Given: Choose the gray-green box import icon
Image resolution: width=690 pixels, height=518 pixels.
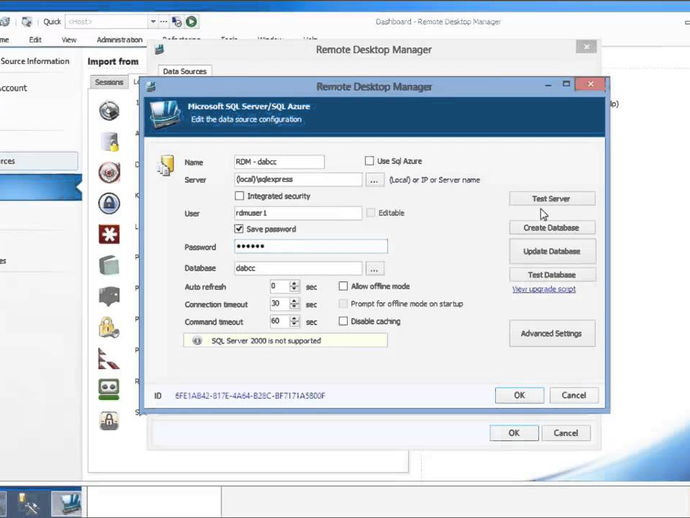Looking at the screenshot, I should [109, 265].
